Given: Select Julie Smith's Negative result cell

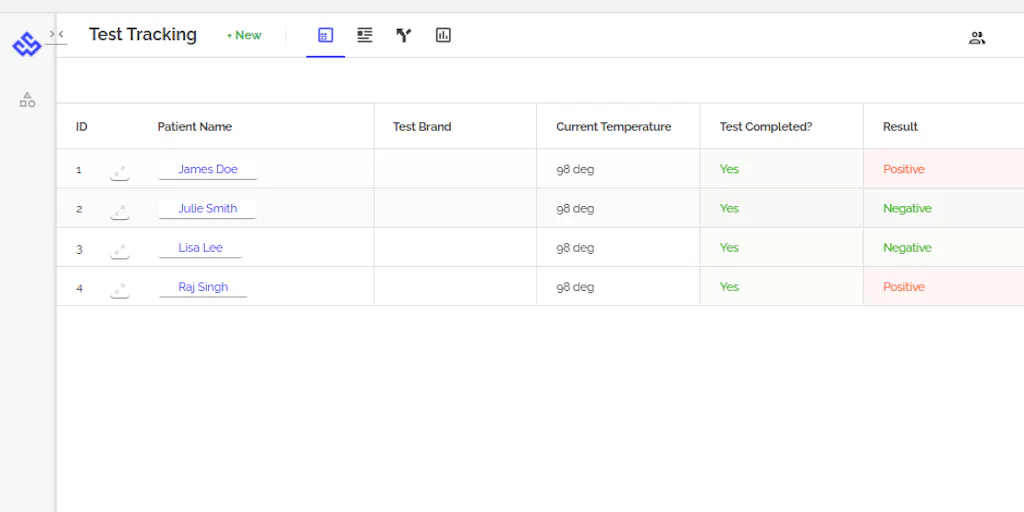Looking at the screenshot, I should coord(944,208).
